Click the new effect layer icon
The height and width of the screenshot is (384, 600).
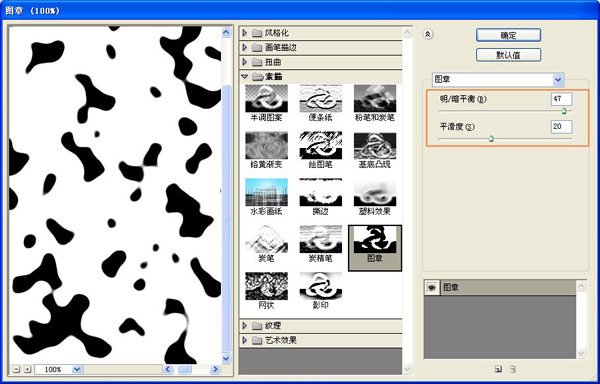[x=498, y=369]
